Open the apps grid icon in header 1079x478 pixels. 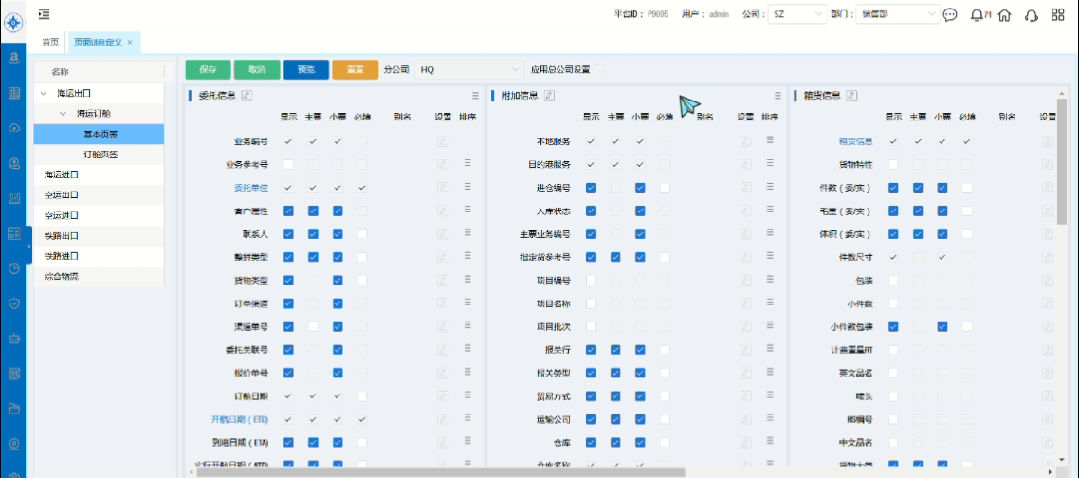pos(1058,14)
